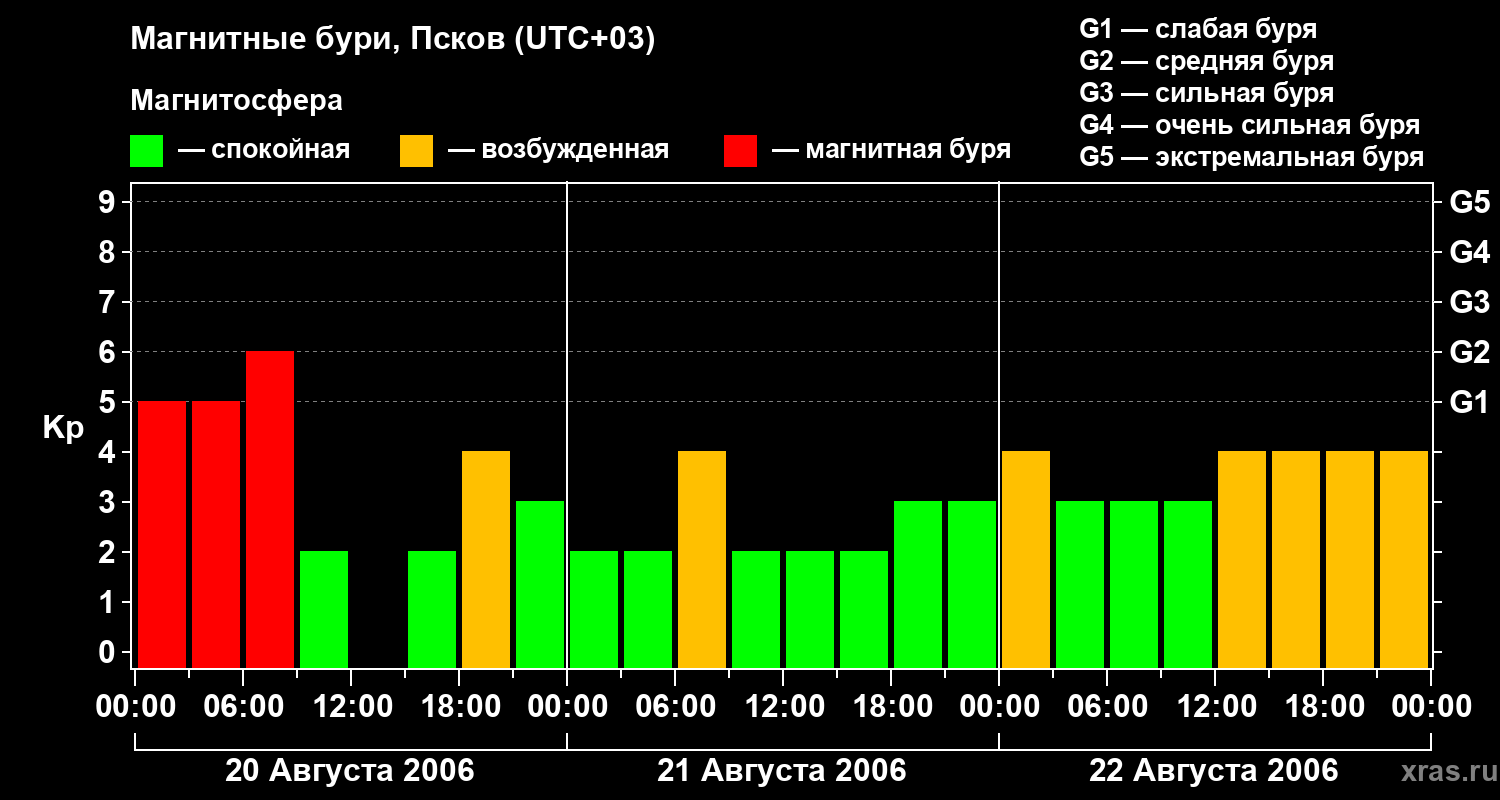1500x800 pixels.
Task: Click the G5 label on right axis
Action: (1470, 202)
